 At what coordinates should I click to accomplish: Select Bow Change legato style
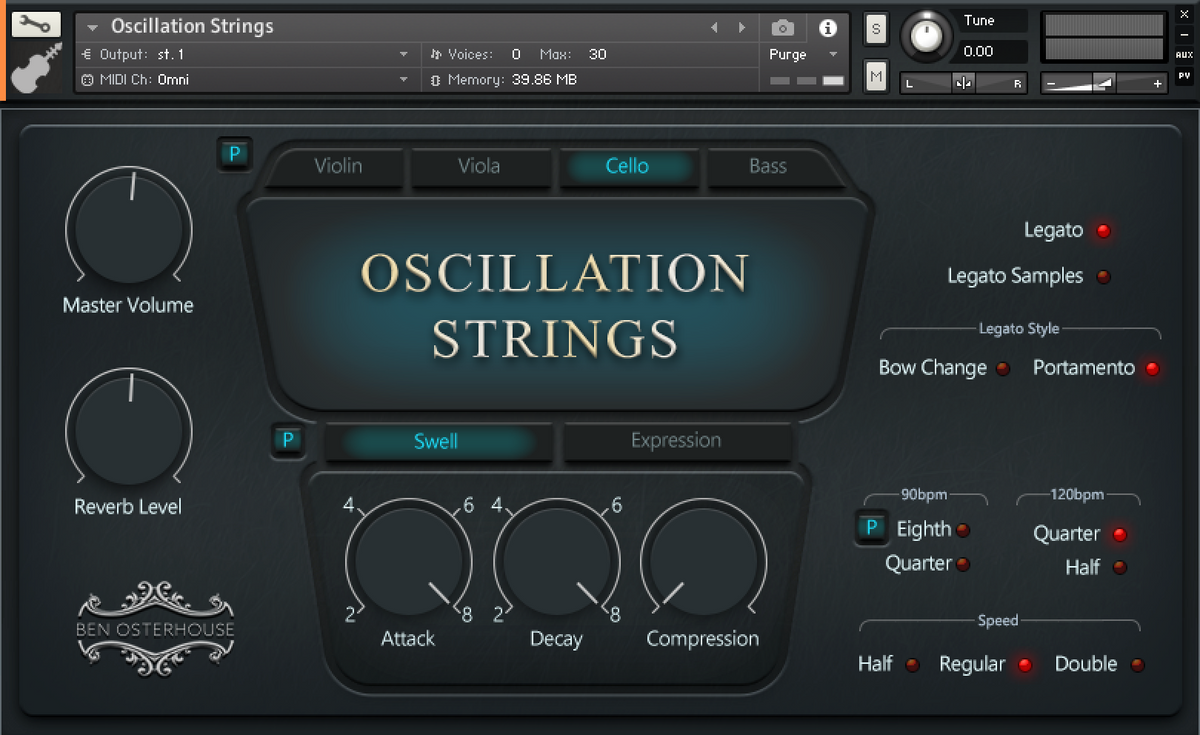click(x=1002, y=368)
